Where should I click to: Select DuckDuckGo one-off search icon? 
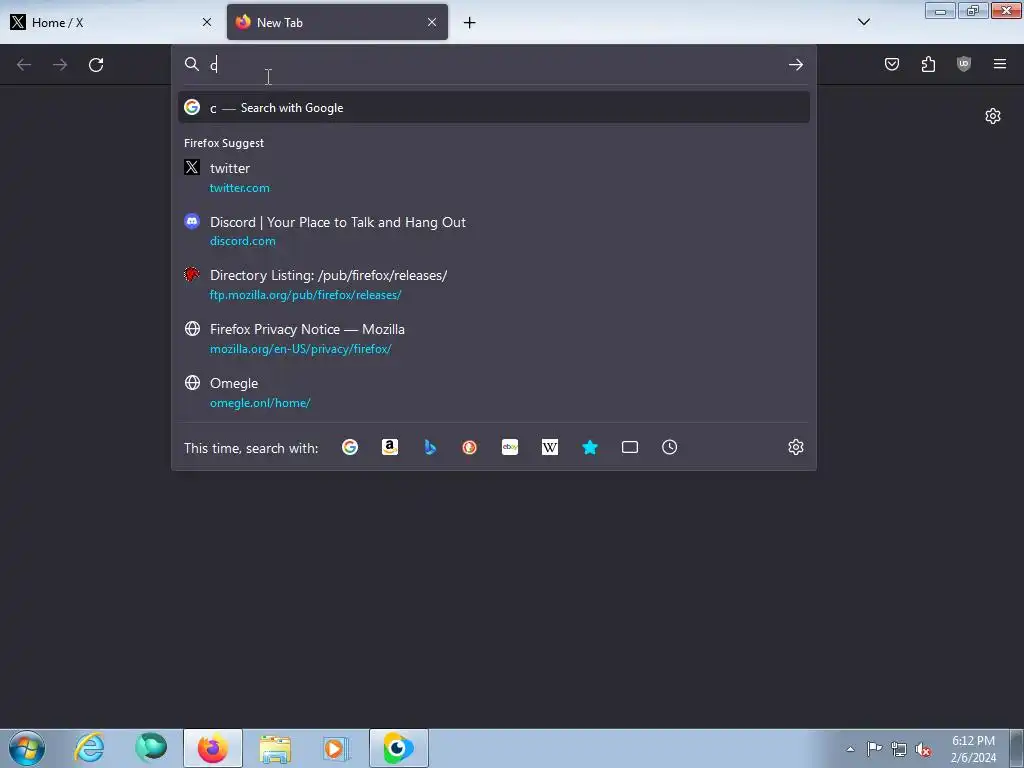[x=470, y=447]
